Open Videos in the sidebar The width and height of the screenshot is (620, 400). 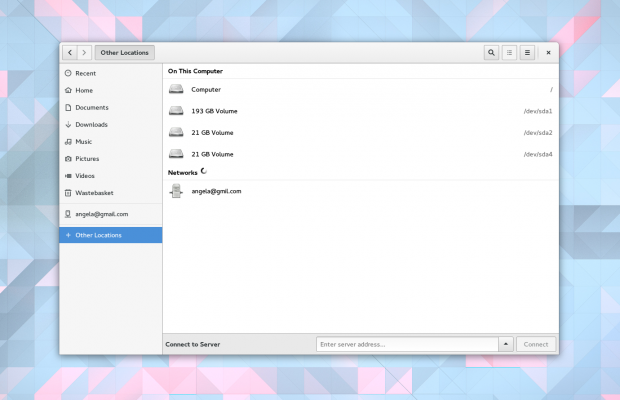(x=111, y=176)
